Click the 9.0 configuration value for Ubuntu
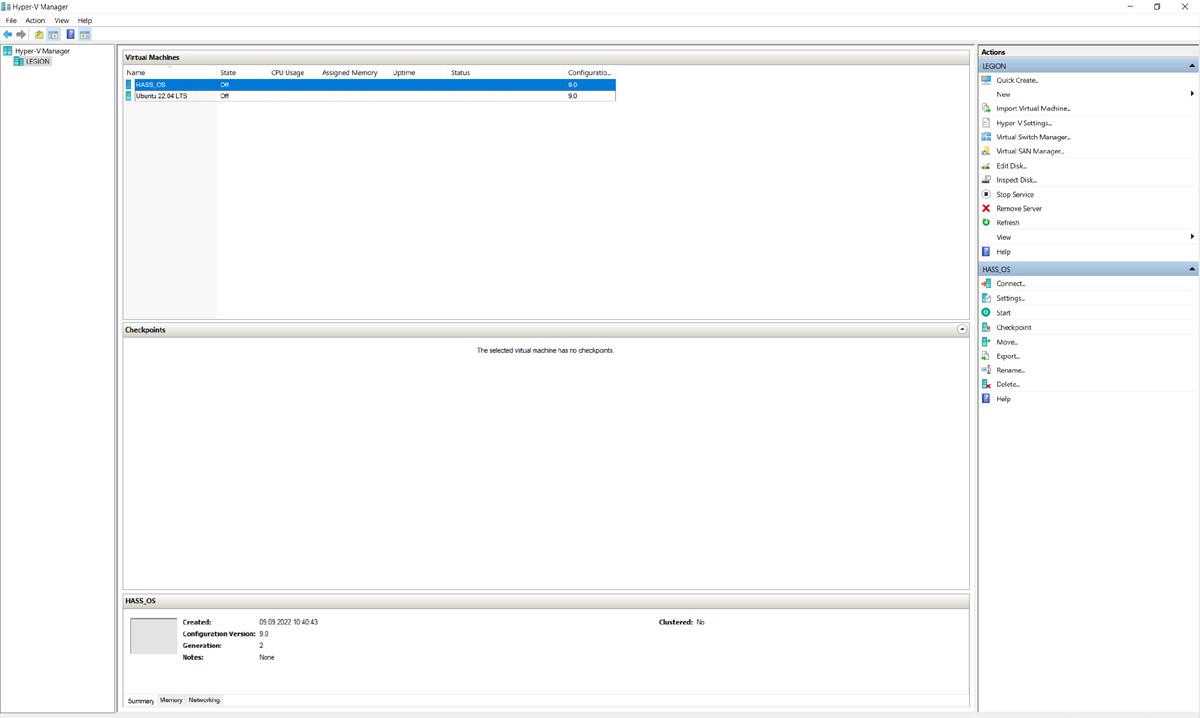 pyautogui.click(x=573, y=96)
